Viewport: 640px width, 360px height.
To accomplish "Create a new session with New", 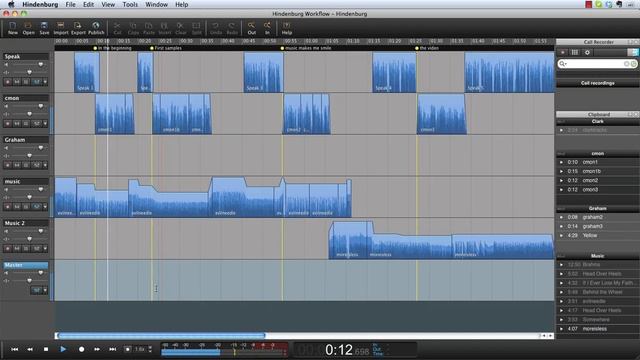I will pyautogui.click(x=13, y=28).
